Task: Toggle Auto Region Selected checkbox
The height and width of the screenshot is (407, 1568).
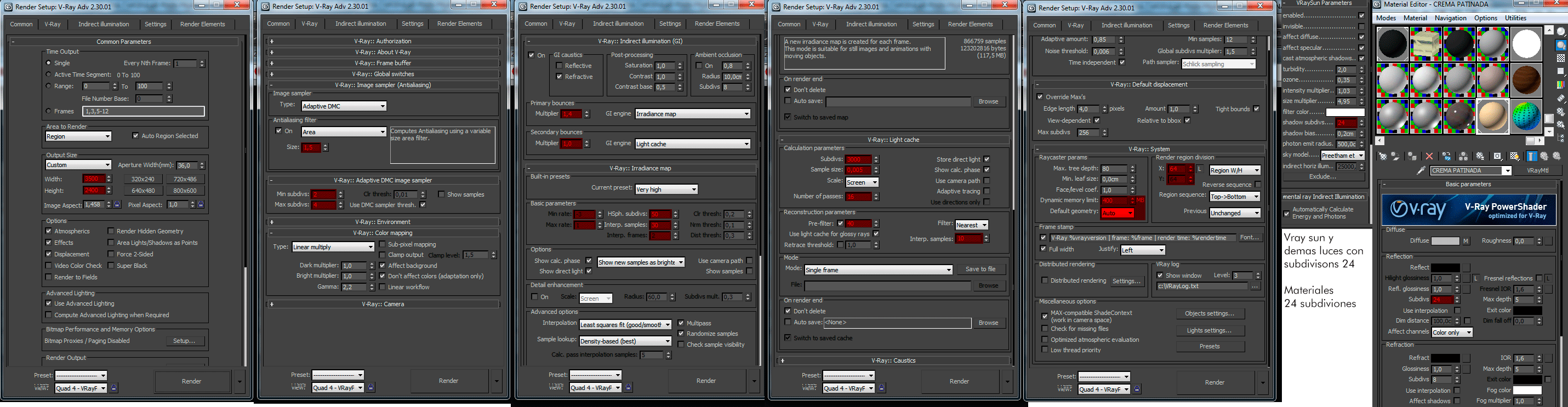Action: (135, 136)
